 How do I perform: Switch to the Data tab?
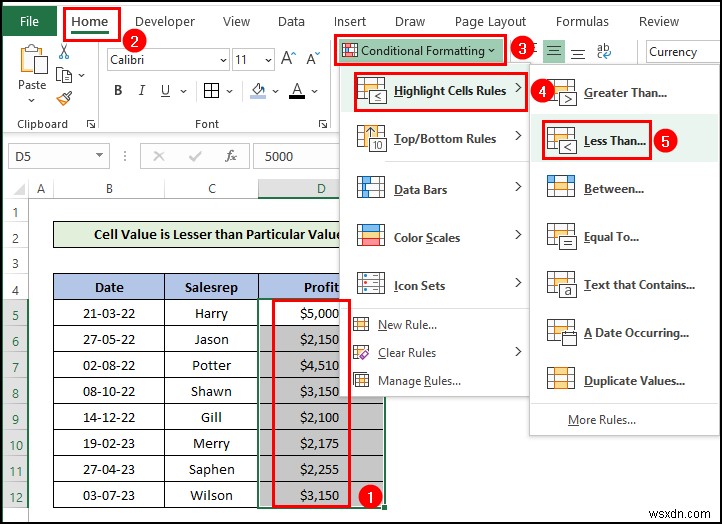point(291,22)
